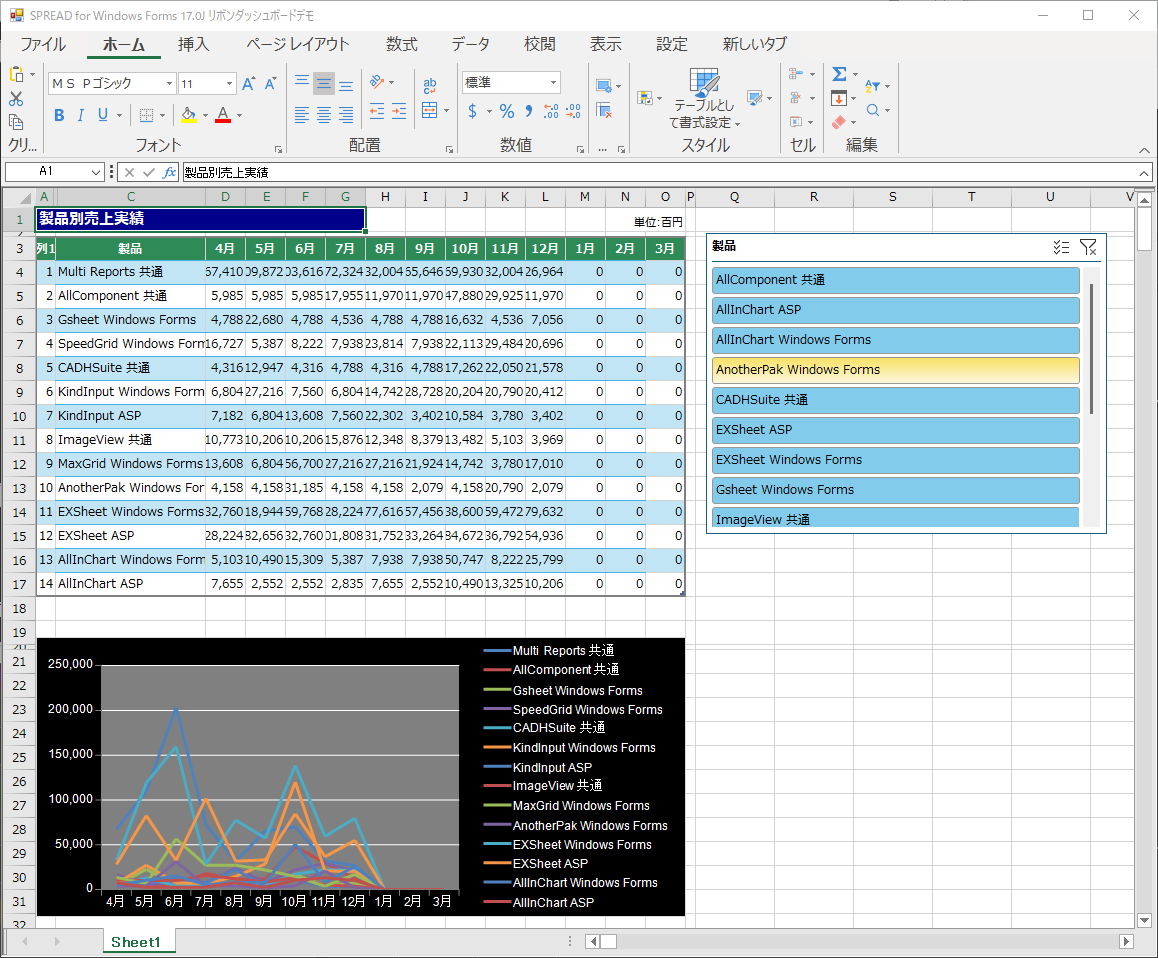Viewport: 1158px width, 958px height.
Task: Center text horizontally
Action: coord(323,114)
